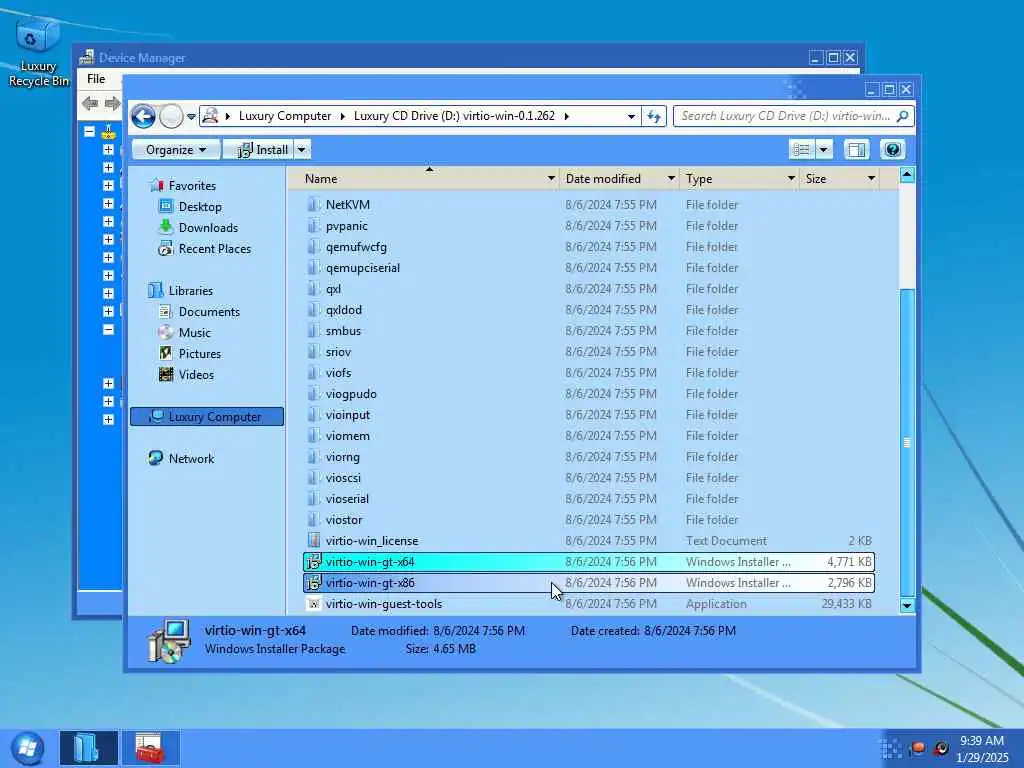The width and height of the screenshot is (1024, 768).
Task: Switch to the Explorer taskbar button
Action: 89,748
